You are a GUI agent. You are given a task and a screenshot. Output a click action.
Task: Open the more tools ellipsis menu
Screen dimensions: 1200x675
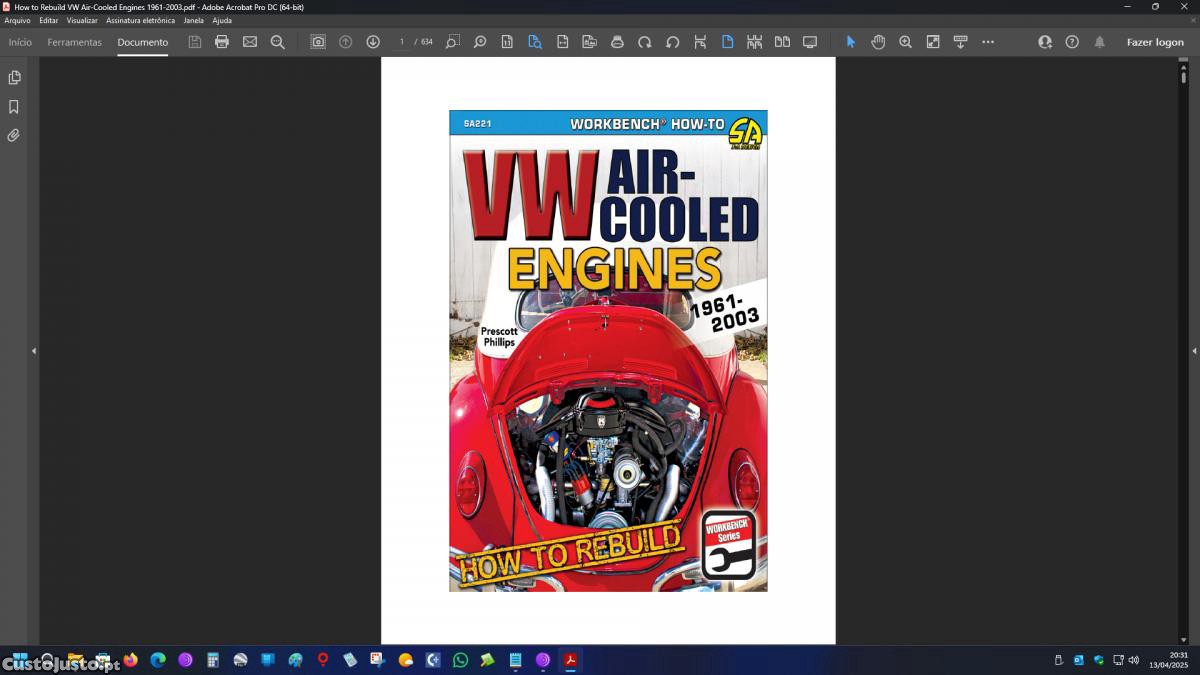coord(988,42)
